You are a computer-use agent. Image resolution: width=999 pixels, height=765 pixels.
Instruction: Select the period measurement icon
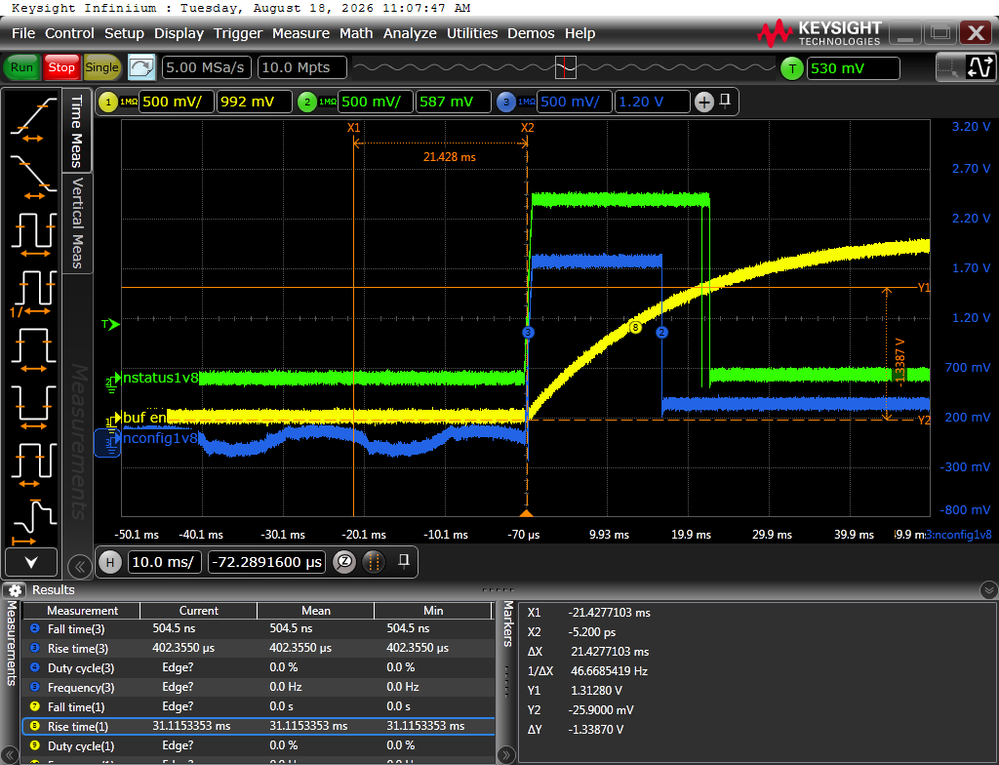coord(34,234)
